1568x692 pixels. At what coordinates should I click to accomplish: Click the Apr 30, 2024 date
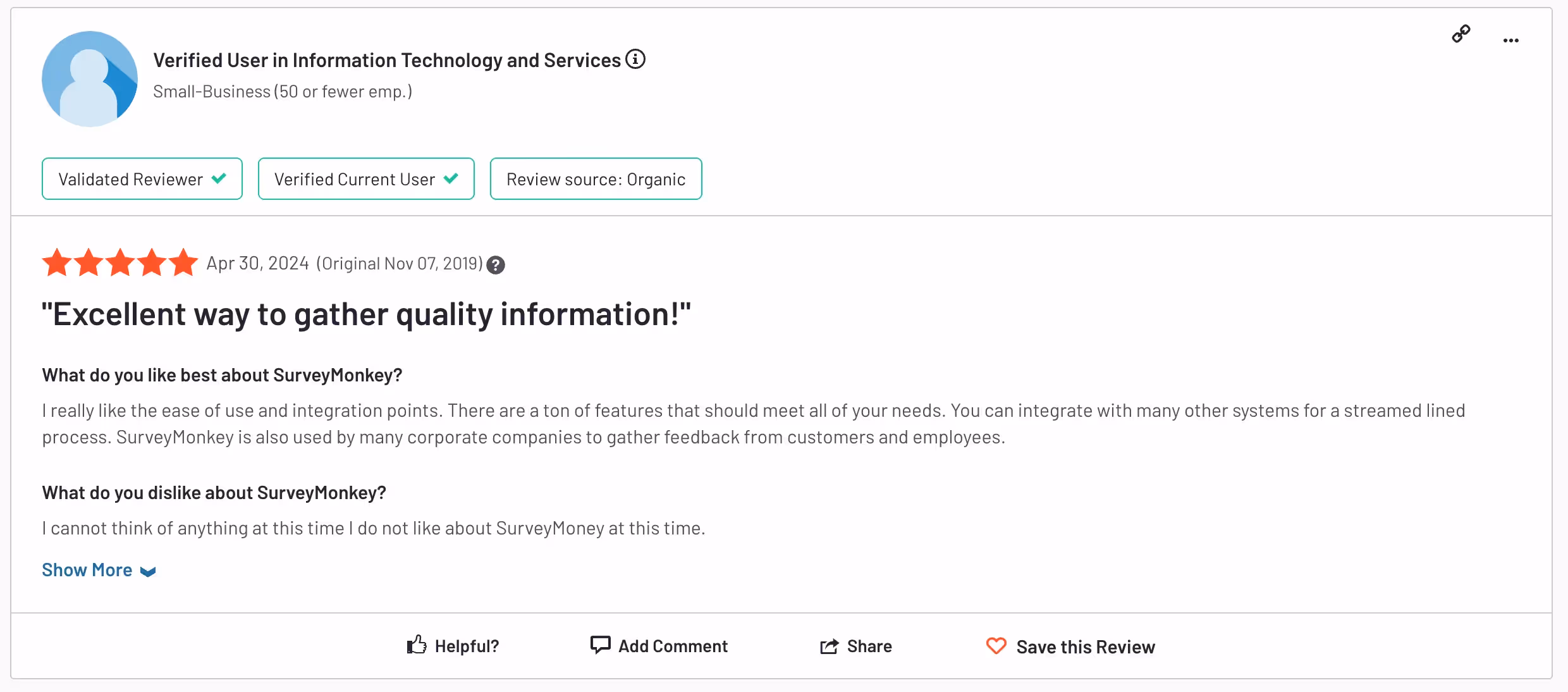(257, 263)
